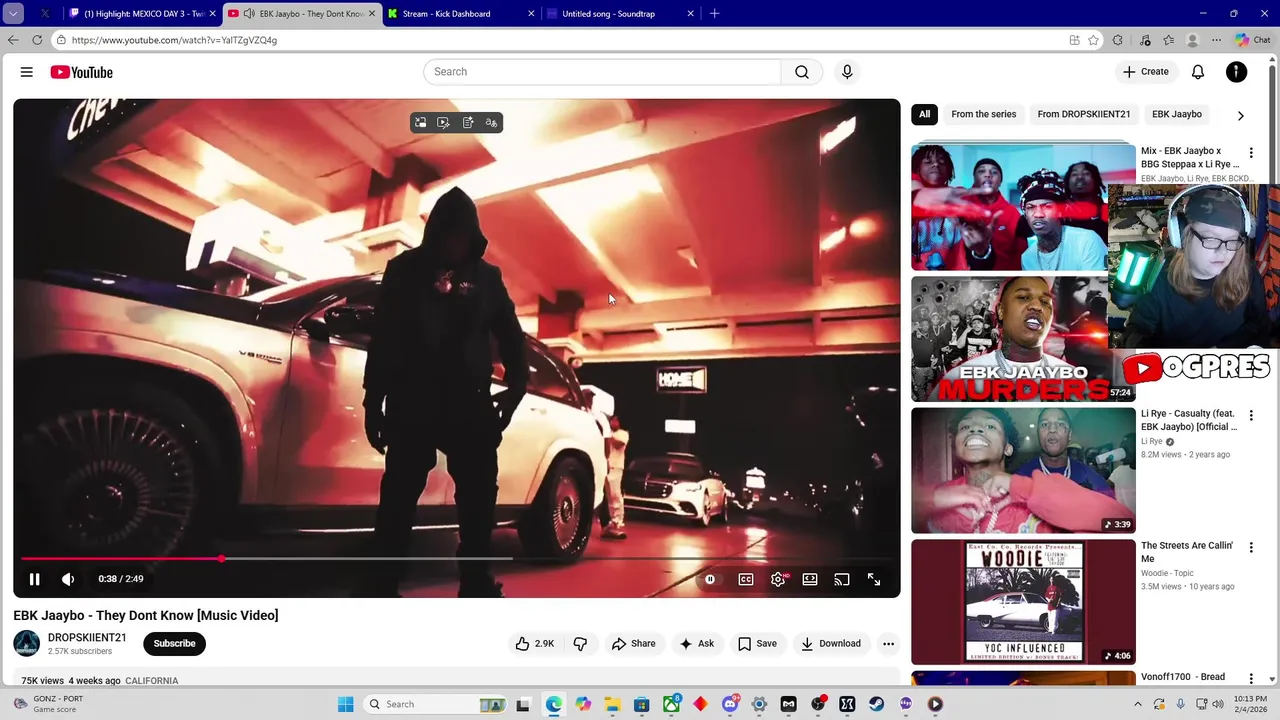
Task: Click the translate icon on video overlay
Action: (491, 123)
